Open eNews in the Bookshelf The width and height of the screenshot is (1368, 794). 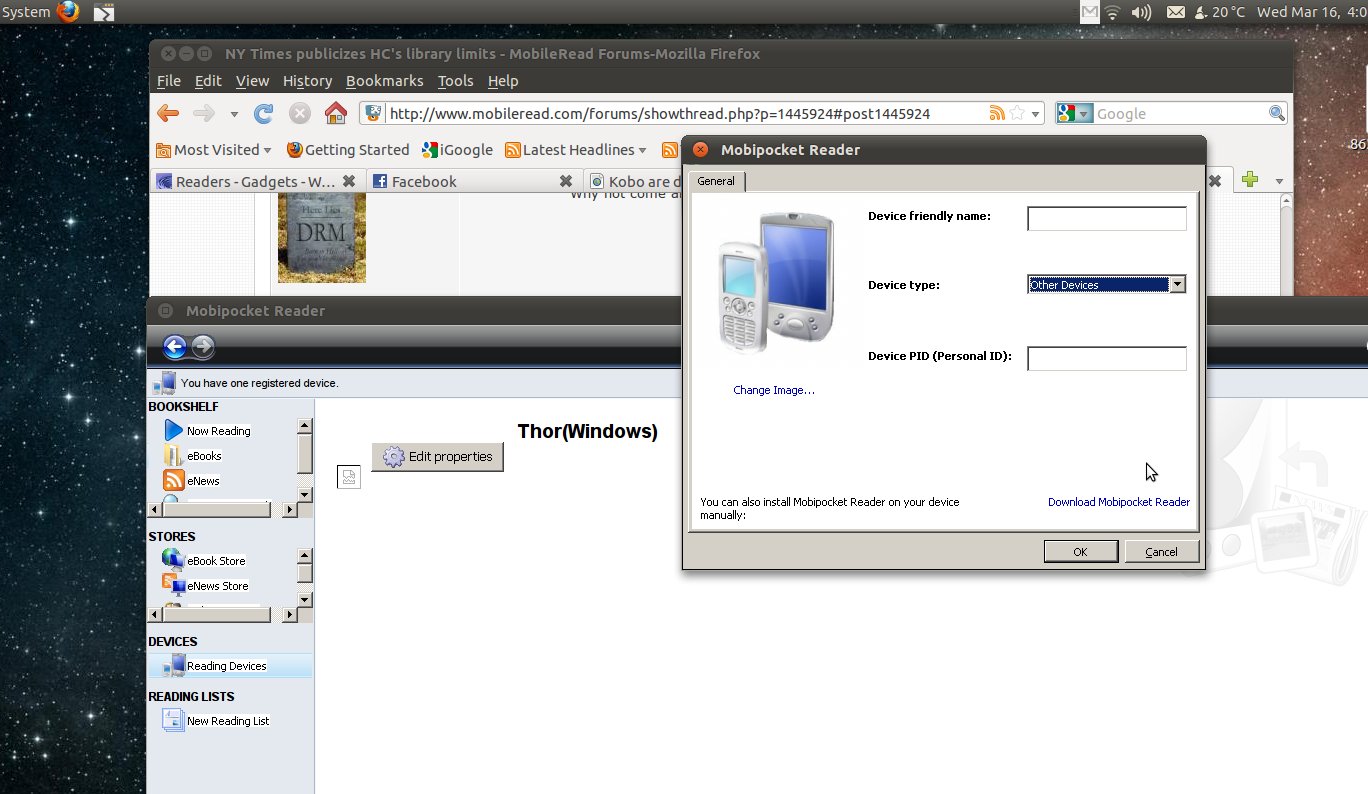pos(191,481)
